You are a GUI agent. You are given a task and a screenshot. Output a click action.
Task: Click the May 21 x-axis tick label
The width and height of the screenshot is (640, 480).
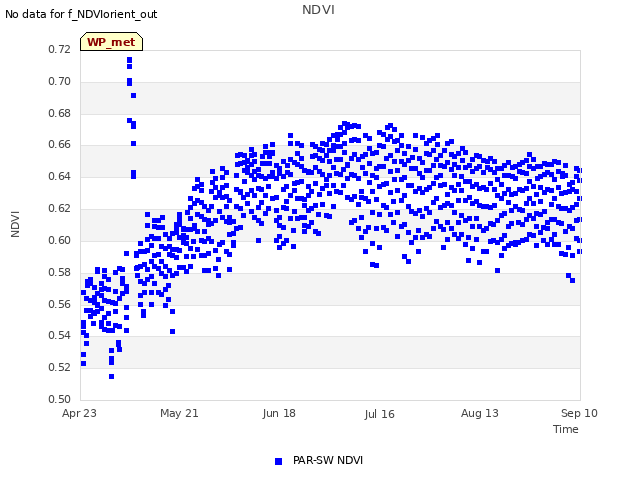(x=179, y=413)
